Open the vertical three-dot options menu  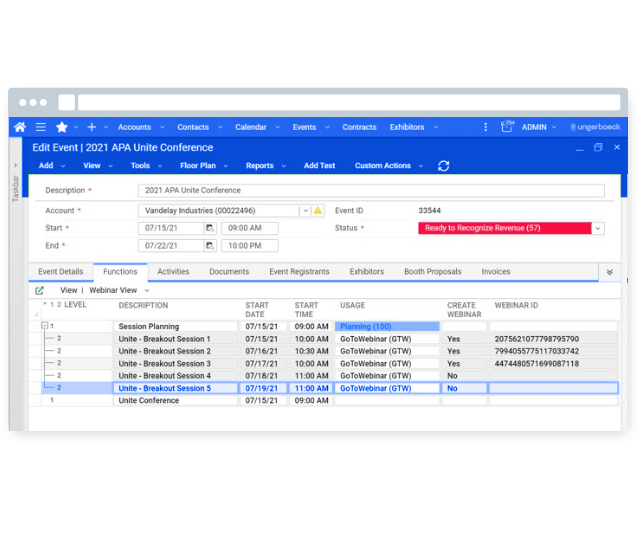click(486, 127)
